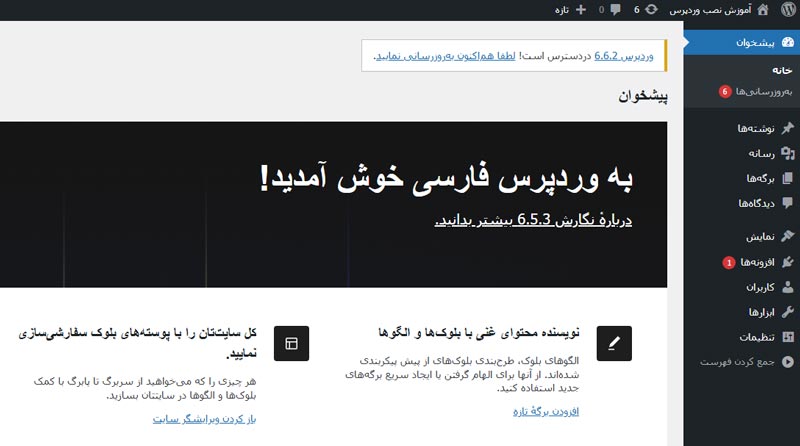Click the افزودن برگهٔ تازه link
Image resolution: width=800 pixels, height=446 pixels.
[546, 411]
